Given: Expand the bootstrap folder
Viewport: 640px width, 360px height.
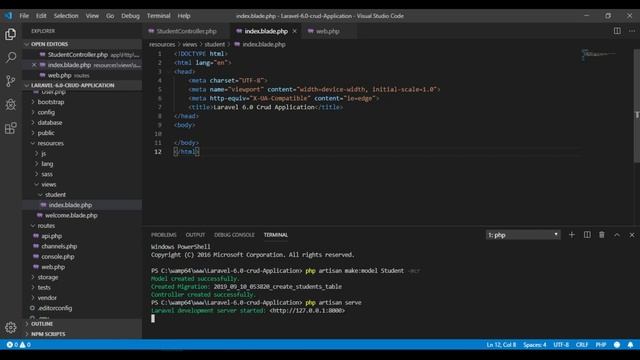Looking at the screenshot, I should tap(51, 102).
